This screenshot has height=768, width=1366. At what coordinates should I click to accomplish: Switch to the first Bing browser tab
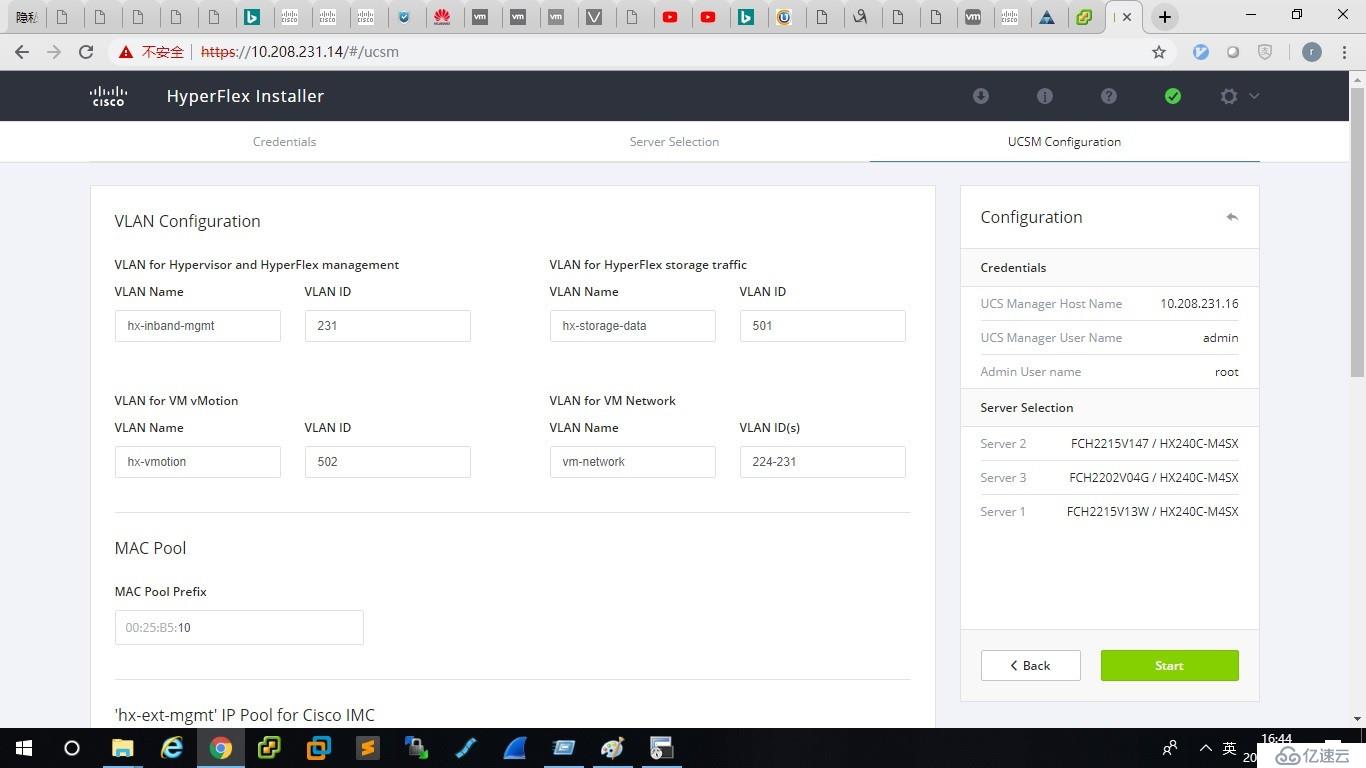coord(252,17)
